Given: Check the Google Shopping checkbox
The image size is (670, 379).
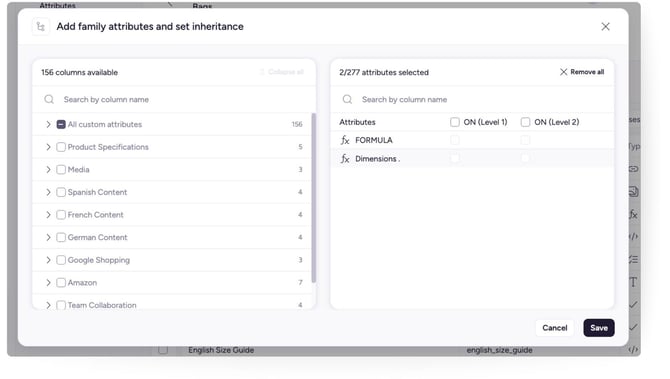Looking at the screenshot, I should [61, 260].
